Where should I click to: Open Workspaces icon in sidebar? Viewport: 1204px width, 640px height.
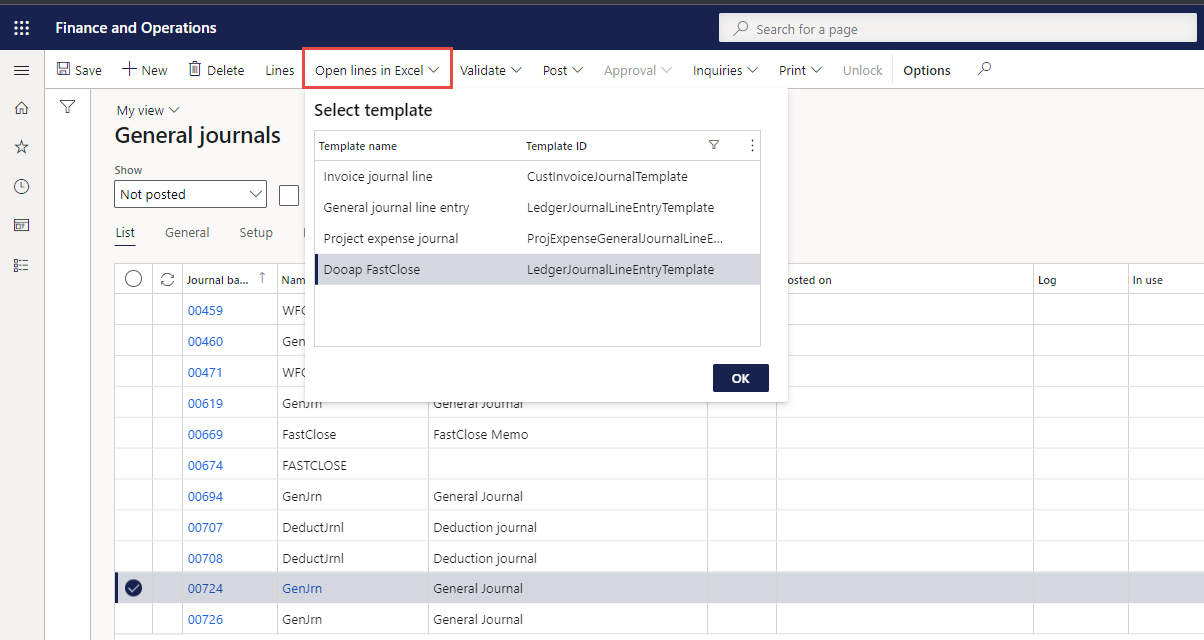pyautogui.click(x=21, y=225)
